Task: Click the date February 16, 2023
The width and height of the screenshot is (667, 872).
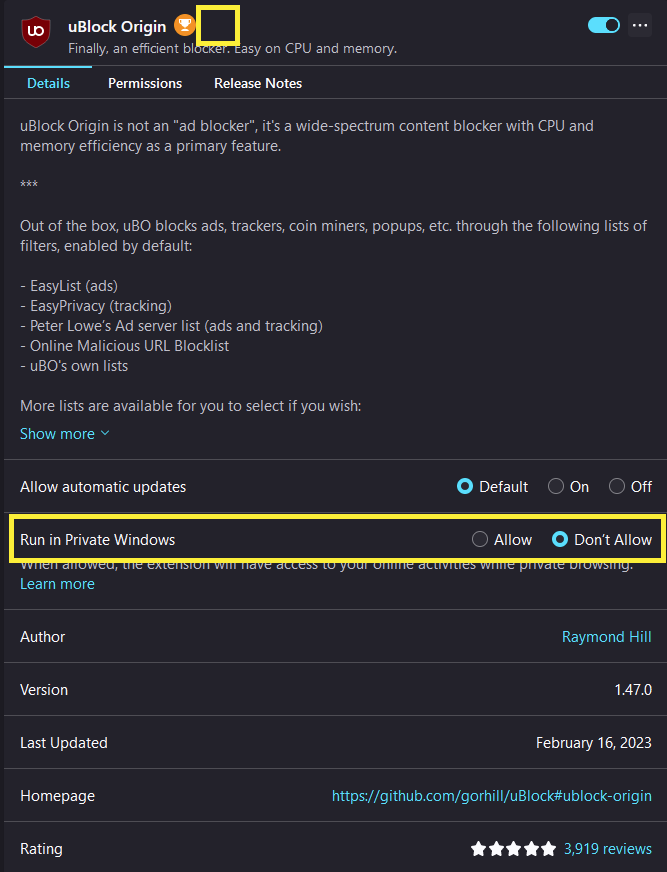Action: 594,743
